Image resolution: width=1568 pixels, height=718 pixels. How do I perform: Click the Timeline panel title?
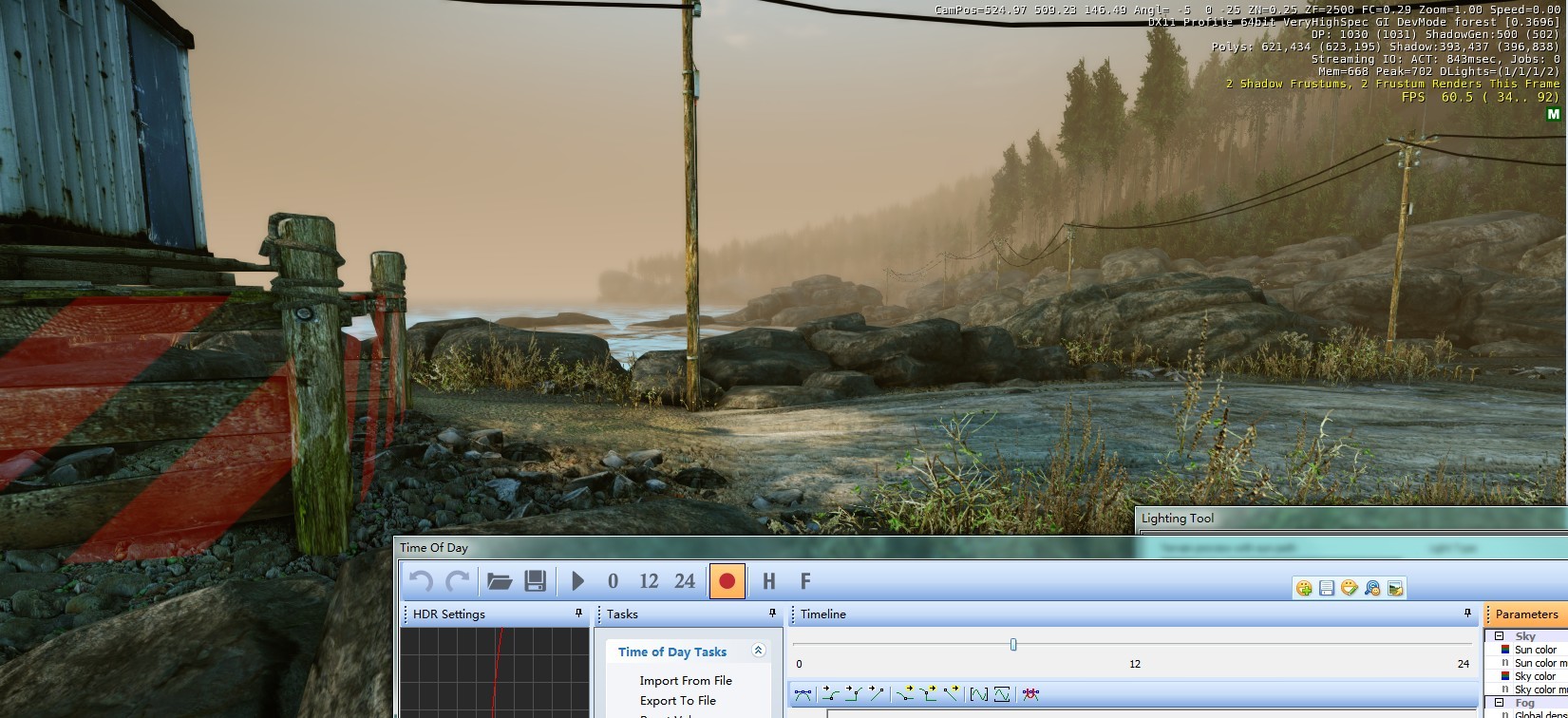(823, 614)
